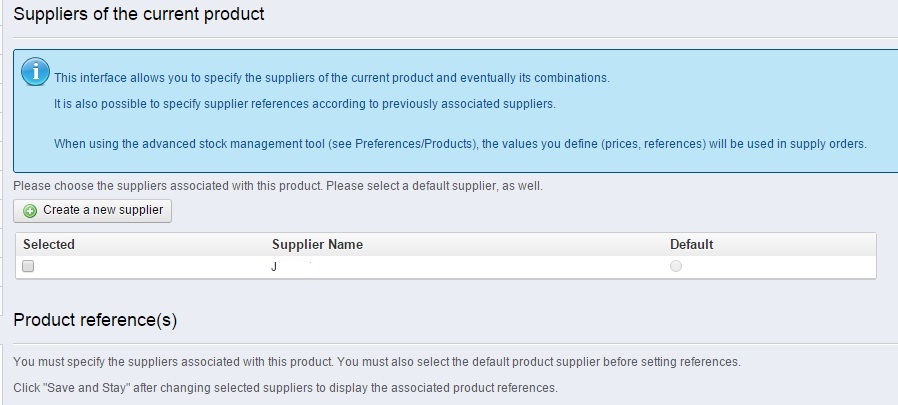Click the This interface allows you text line
898x405 pixels.
[331, 78]
